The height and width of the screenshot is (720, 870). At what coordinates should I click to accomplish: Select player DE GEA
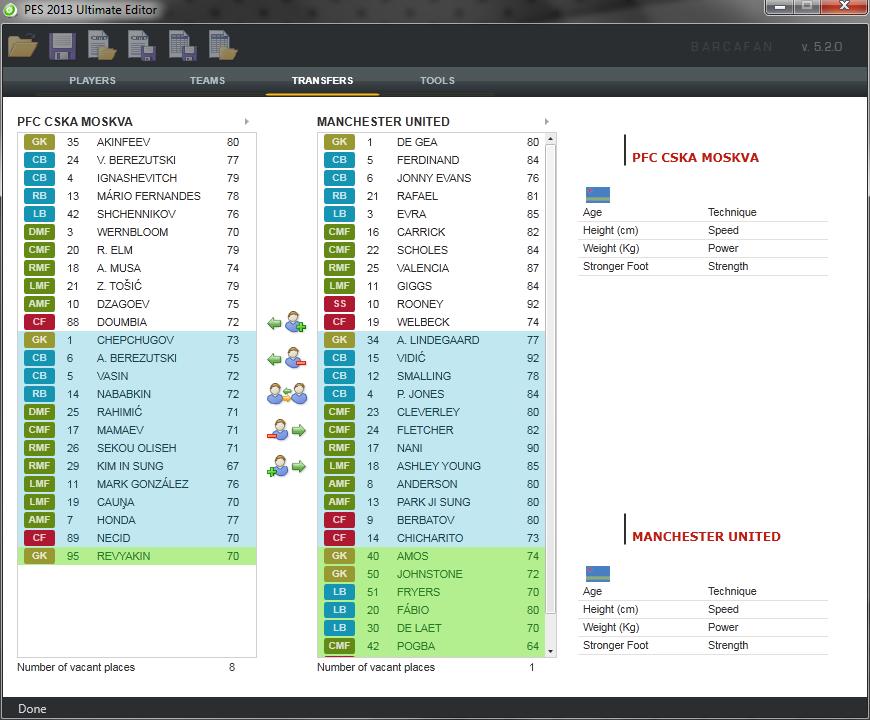click(x=432, y=142)
